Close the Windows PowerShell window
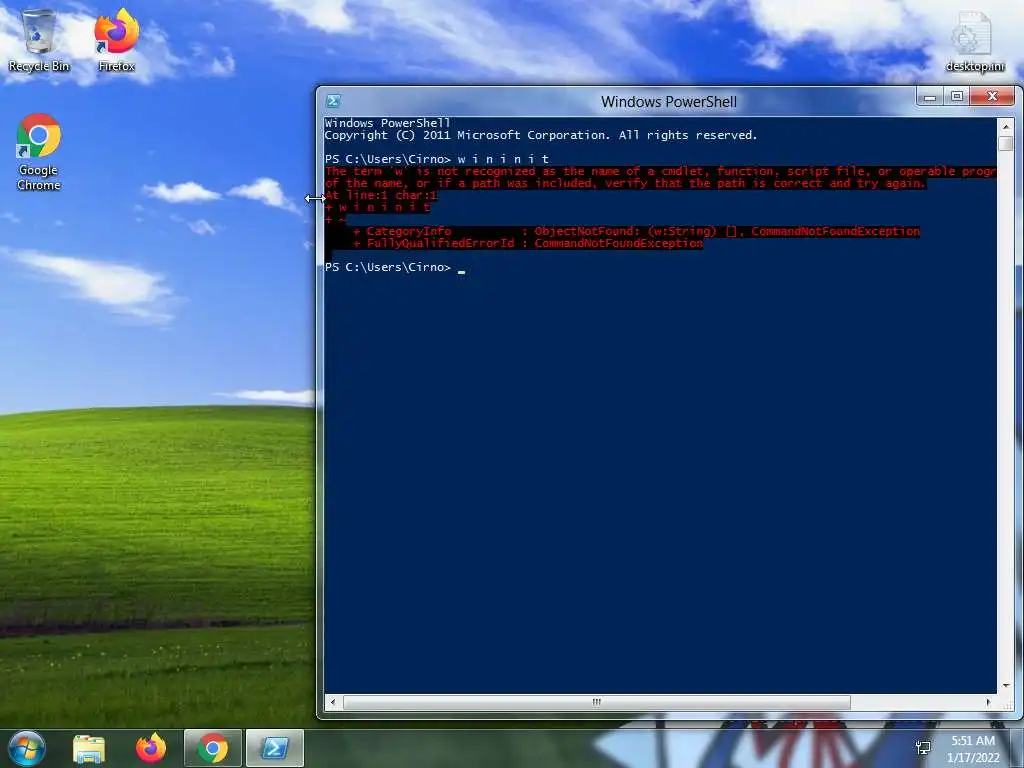This screenshot has width=1024, height=768. (993, 97)
